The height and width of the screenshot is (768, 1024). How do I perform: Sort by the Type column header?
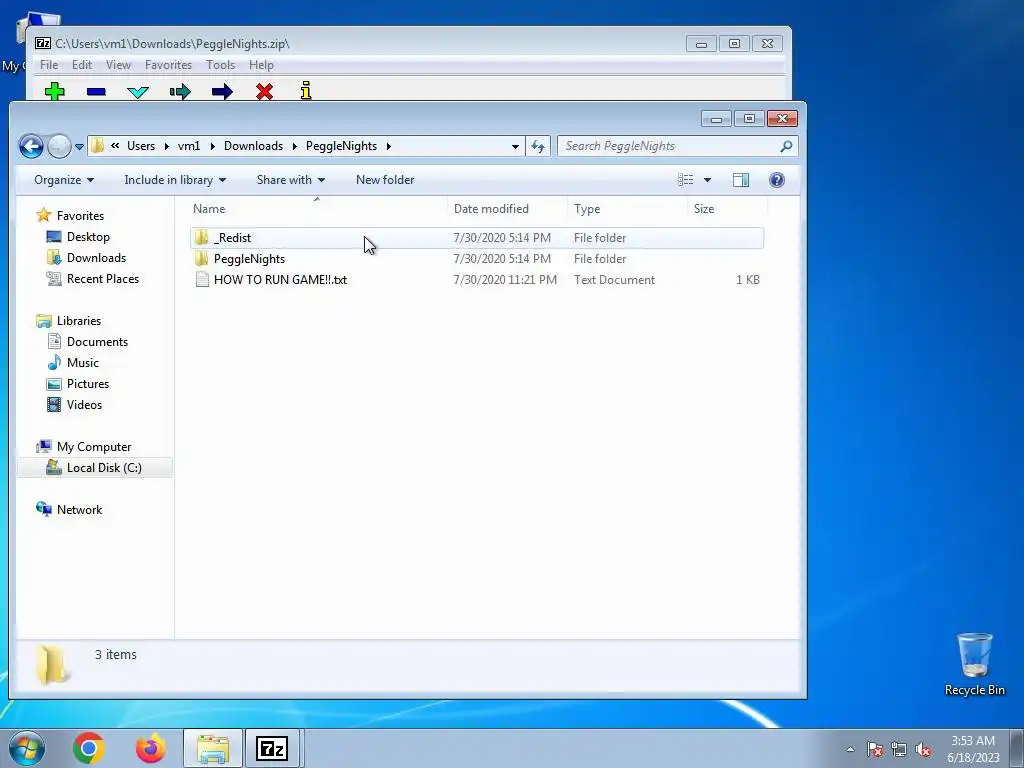point(627,209)
